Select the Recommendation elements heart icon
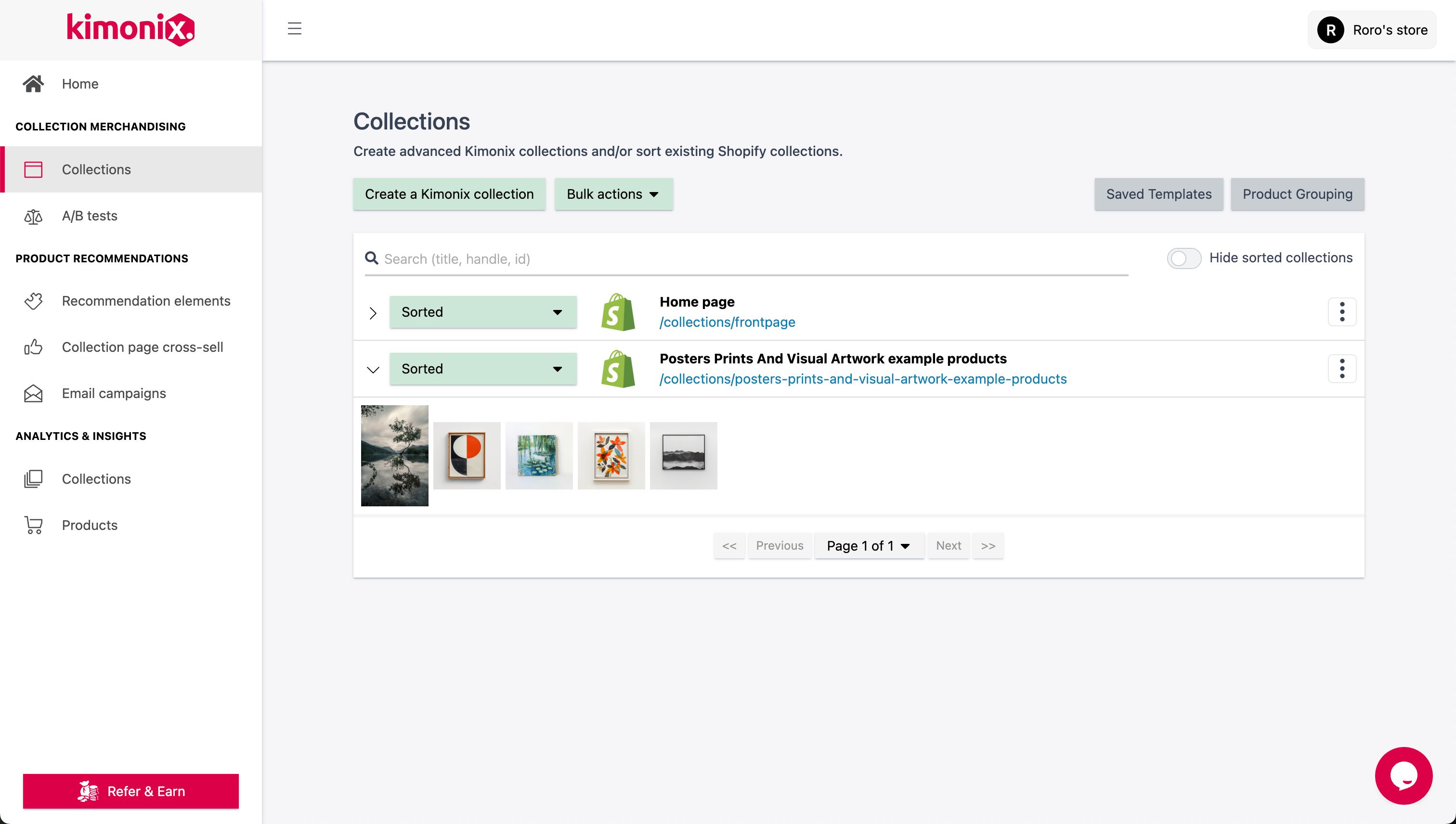Image resolution: width=1456 pixels, height=824 pixels. tap(33, 301)
